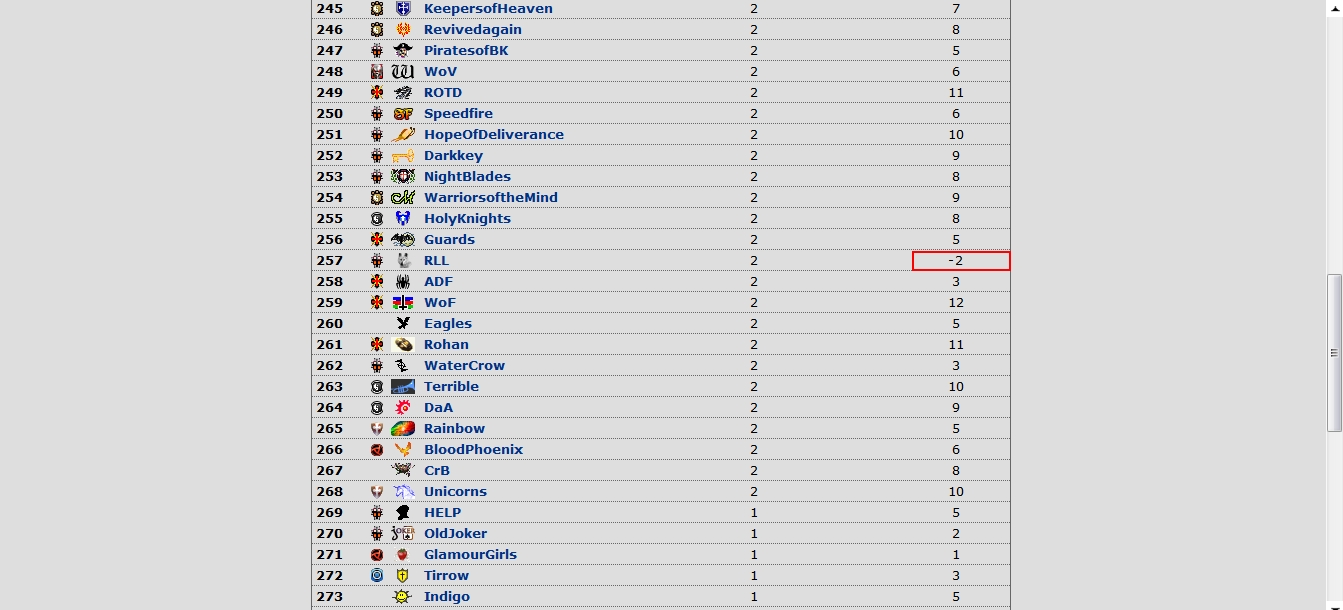The width and height of the screenshot is (1343, 610).
Task: Click alignment icon beside Revivedagain
Action: click(x=377, y=30)
